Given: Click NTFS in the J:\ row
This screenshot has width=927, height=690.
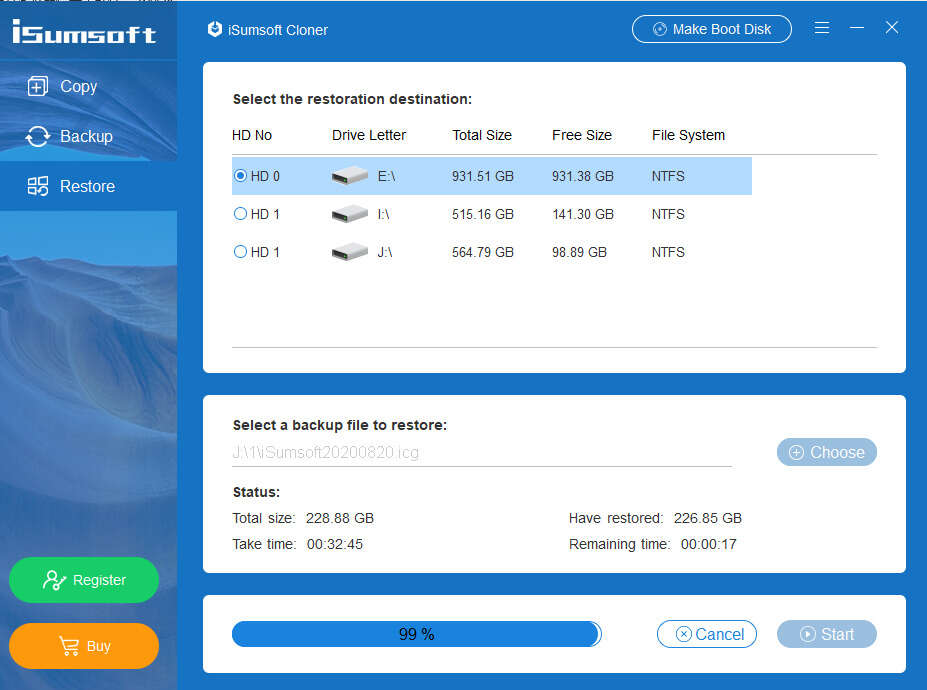Looking at the screenshot, I should (668, 252).
